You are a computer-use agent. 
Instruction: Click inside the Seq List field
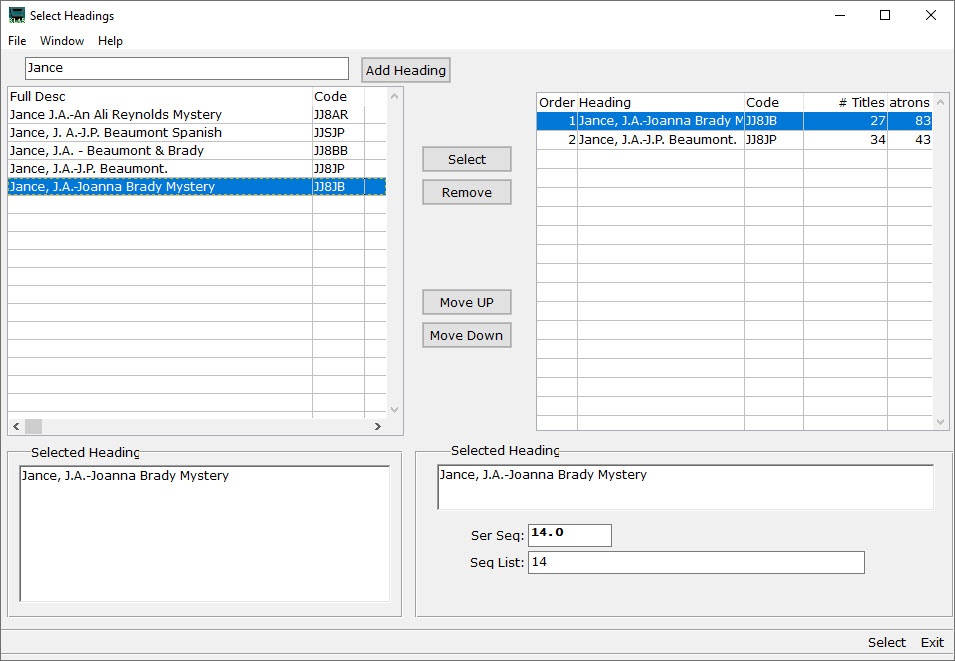click(695, 562)
